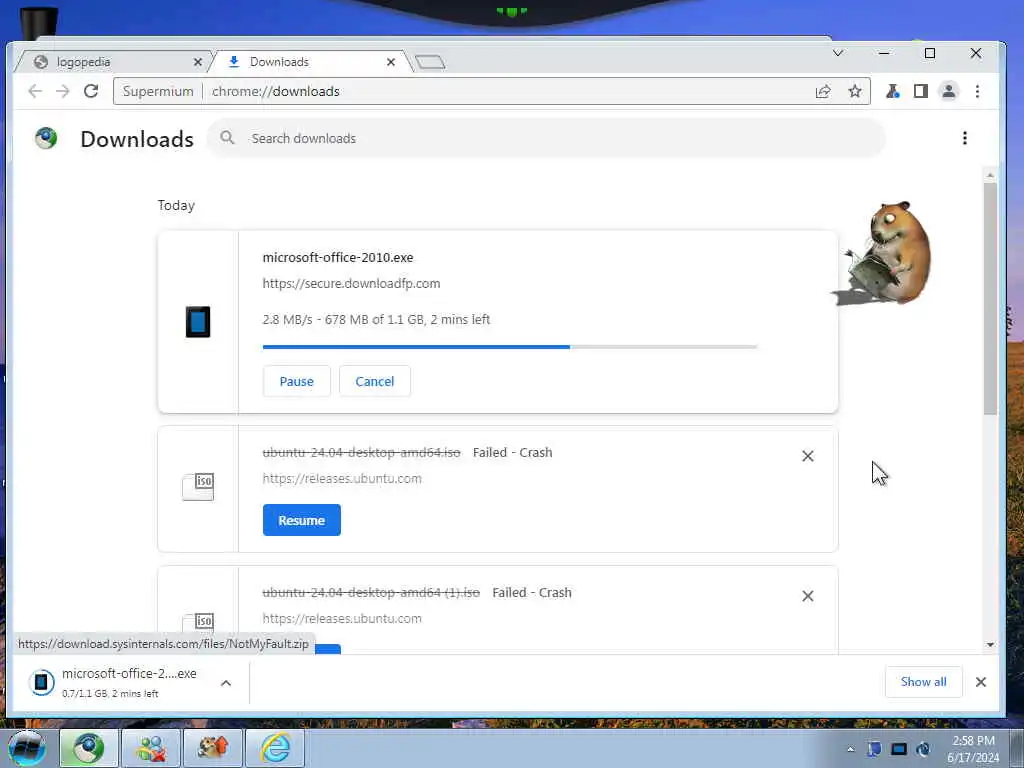Click the download progress bar
1024x768 pixels.
pyautogui.click(x=509, y=347)
